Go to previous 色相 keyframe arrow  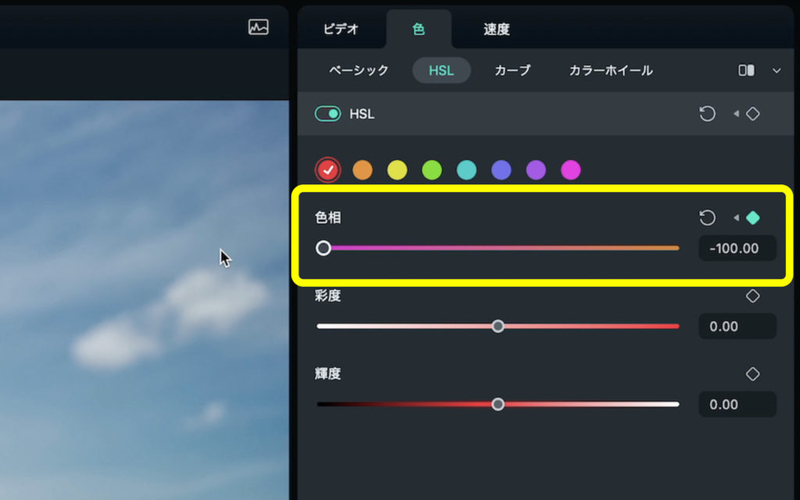[x=736, y=218]
